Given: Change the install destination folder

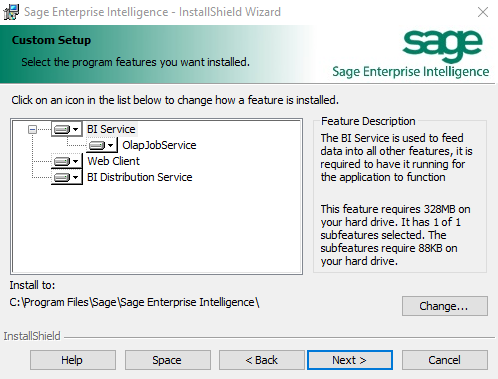Looking at the screenshot, I should coord(445,306).
